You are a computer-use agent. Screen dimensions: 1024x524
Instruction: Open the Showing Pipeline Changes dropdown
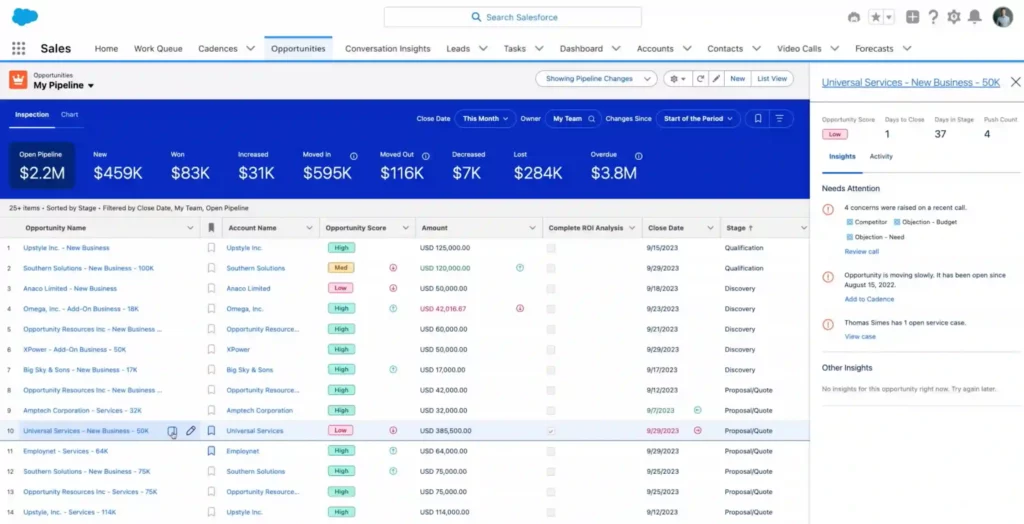(596, 78)
